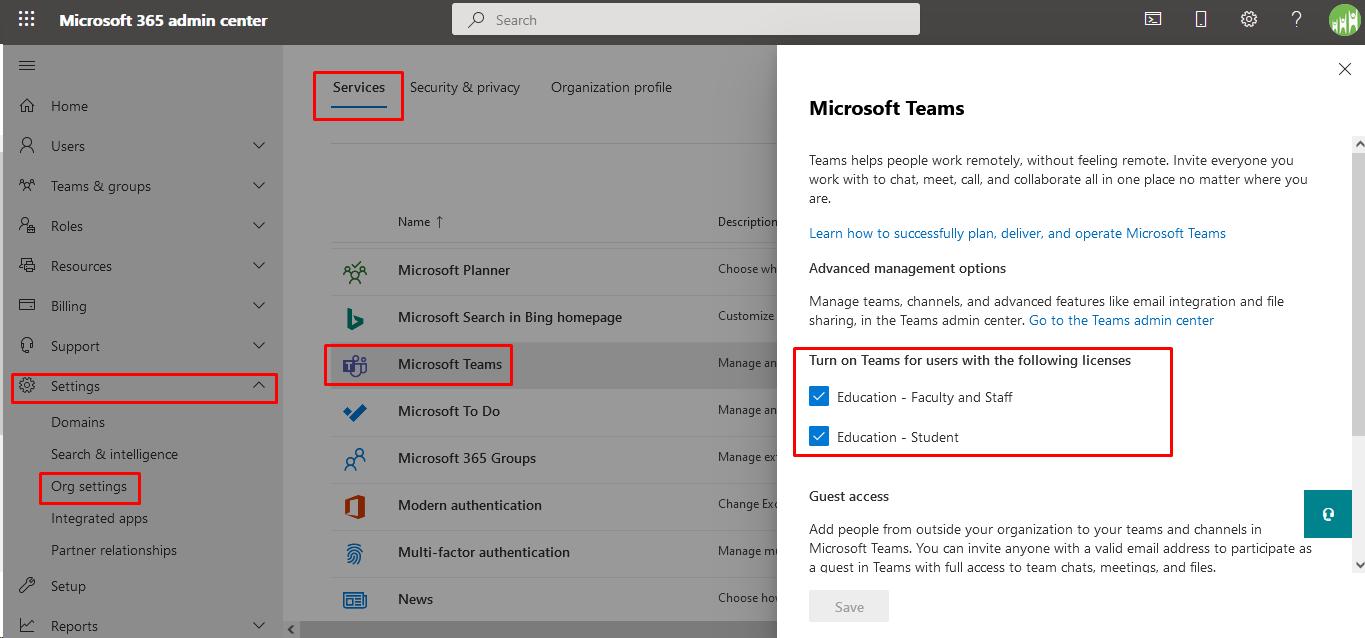This screenshot has width=1365, height=638.
Task: Switch to the Services tab
Action: pyautogui.click(x=359, y=88)
